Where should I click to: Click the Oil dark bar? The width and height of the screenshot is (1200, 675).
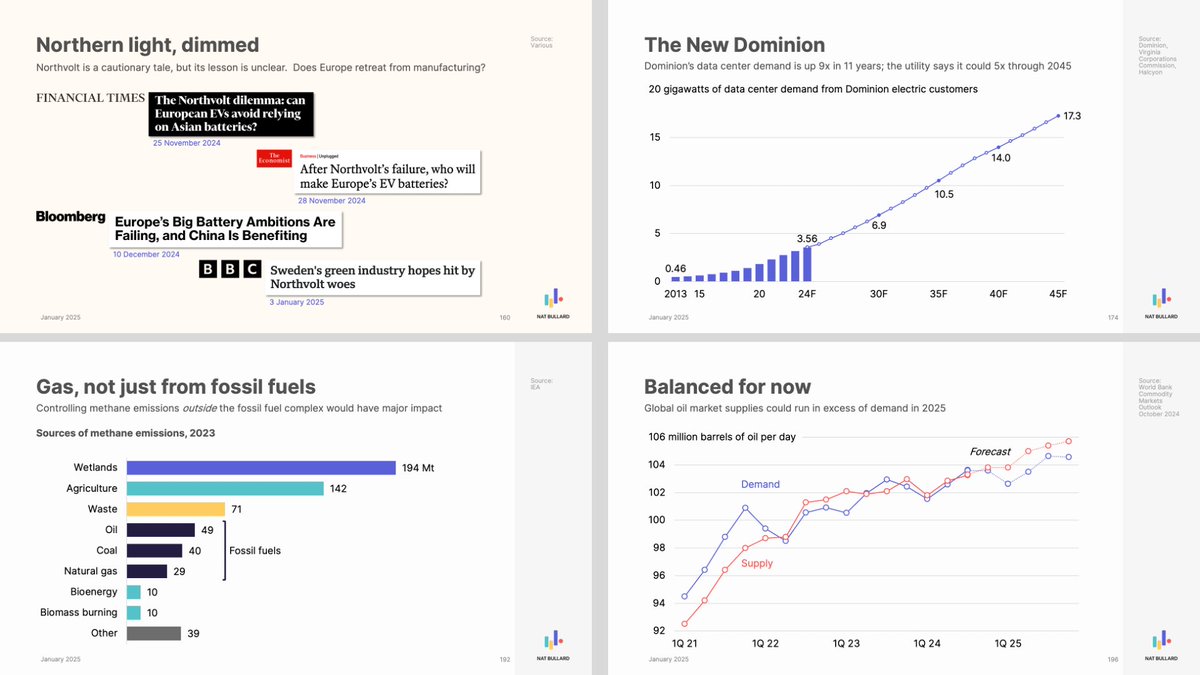pos(161,530)
